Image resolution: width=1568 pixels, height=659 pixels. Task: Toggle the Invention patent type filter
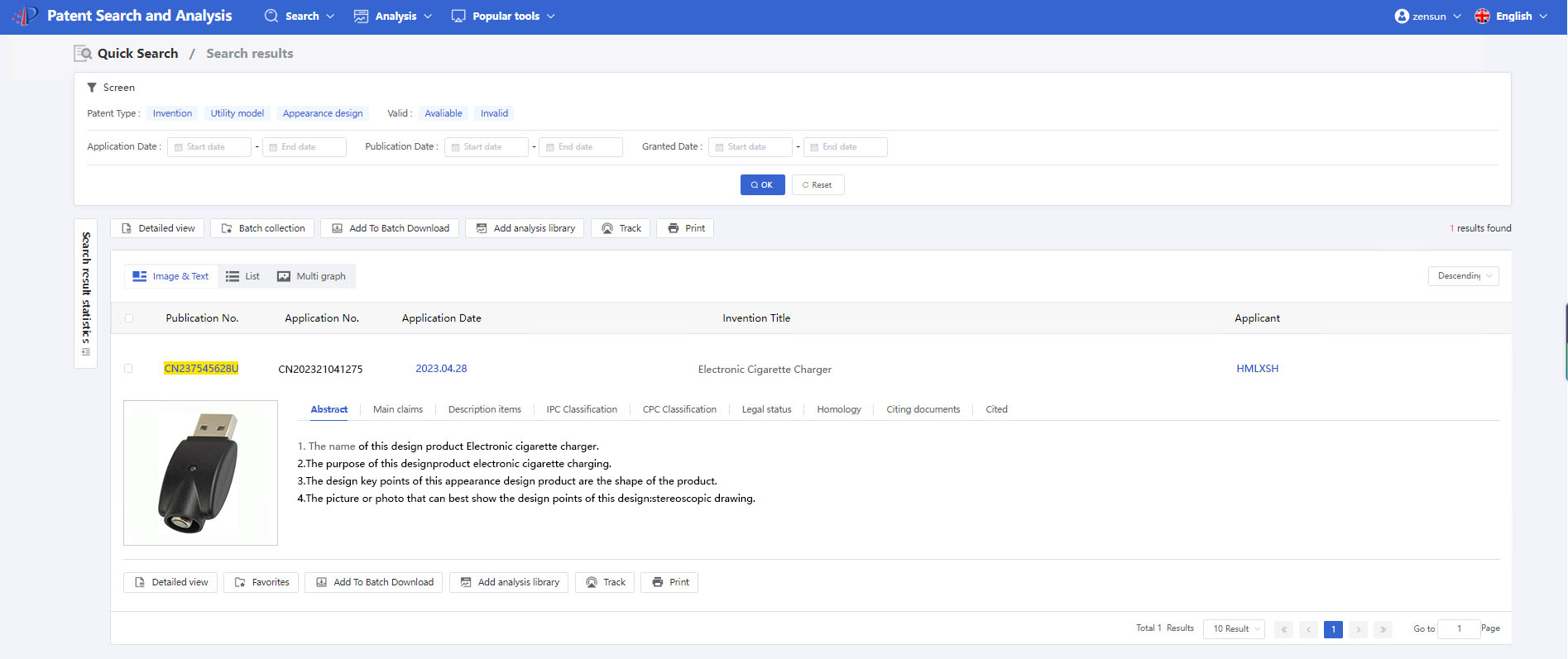[x=172, y=113]
